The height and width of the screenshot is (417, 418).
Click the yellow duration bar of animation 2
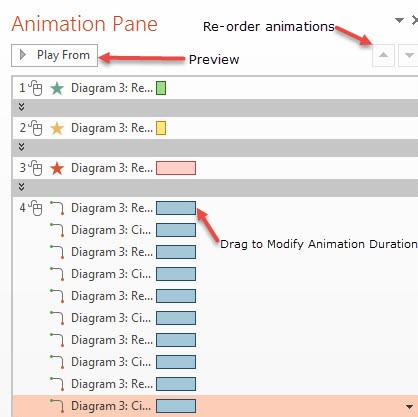click(x=161, y=128)
